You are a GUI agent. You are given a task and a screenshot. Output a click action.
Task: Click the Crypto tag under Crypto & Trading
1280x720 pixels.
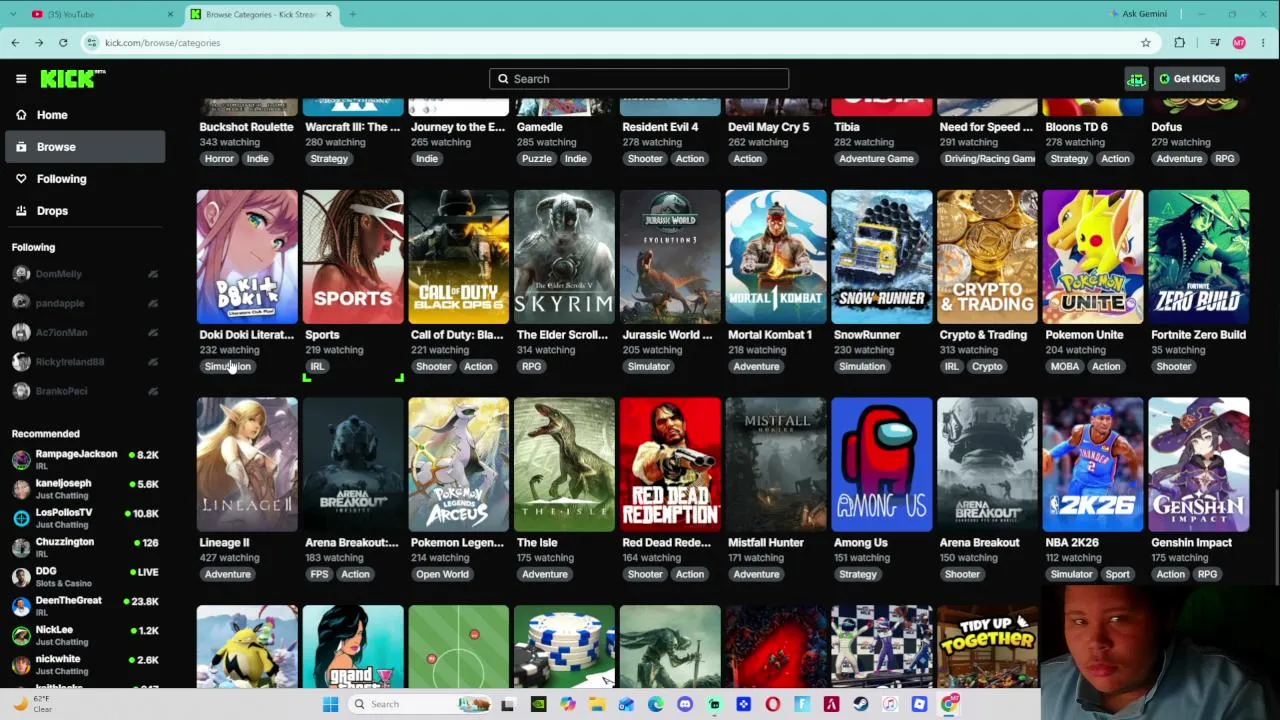pos(987,367)
